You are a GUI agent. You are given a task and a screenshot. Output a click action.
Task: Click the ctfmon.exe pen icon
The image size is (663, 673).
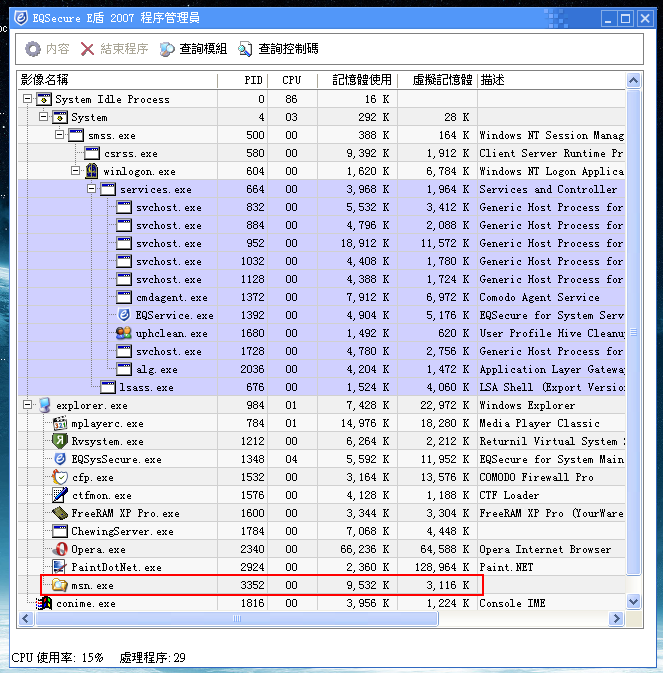(60, 495)
